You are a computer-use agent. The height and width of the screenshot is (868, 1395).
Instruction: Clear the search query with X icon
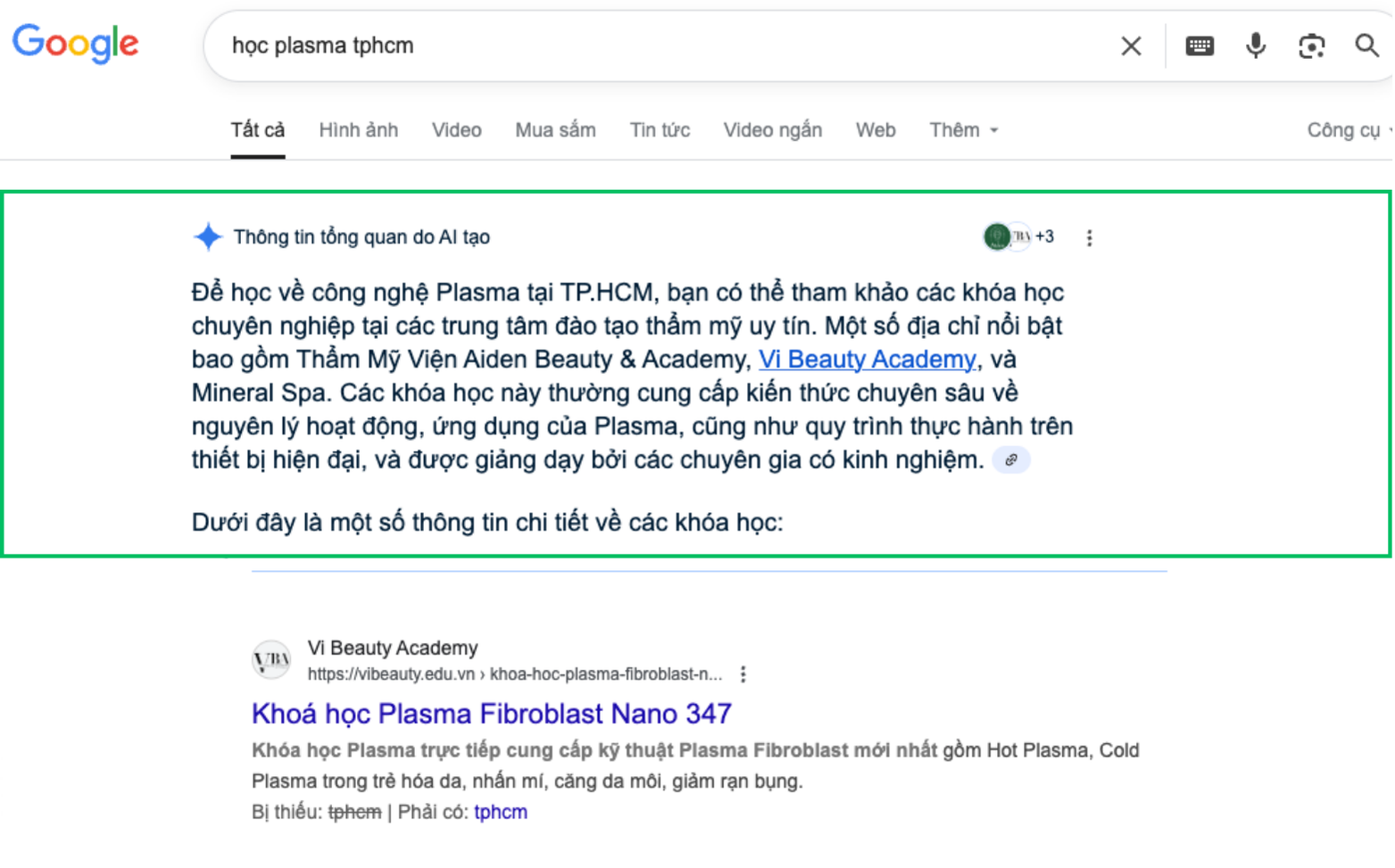point(1131,45)
